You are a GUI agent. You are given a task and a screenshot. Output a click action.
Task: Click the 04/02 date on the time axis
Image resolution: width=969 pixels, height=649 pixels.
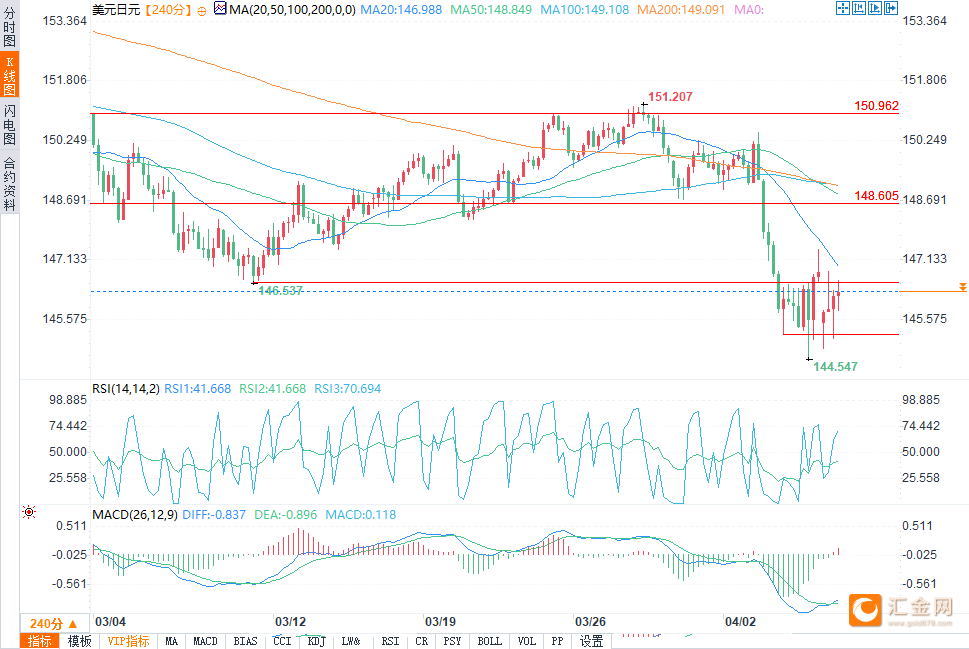[x=740, y=622]
